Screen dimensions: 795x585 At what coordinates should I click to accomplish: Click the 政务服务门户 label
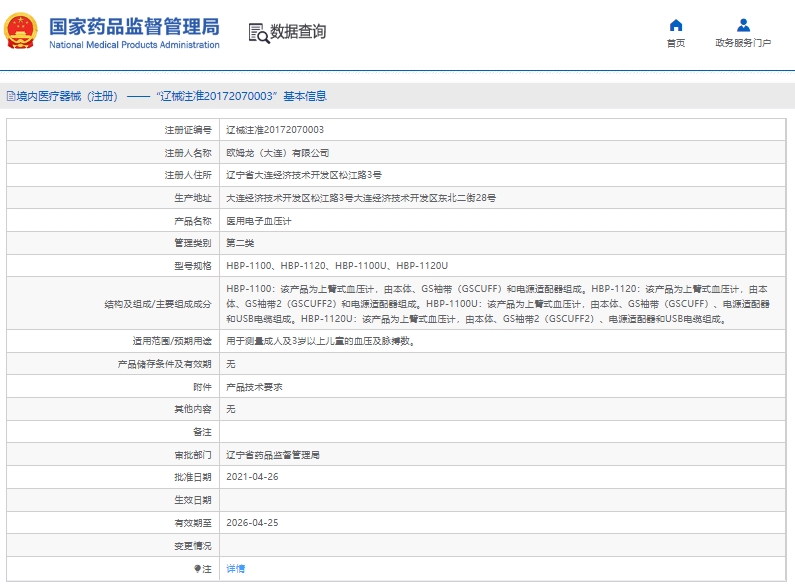tap(743, 43)
